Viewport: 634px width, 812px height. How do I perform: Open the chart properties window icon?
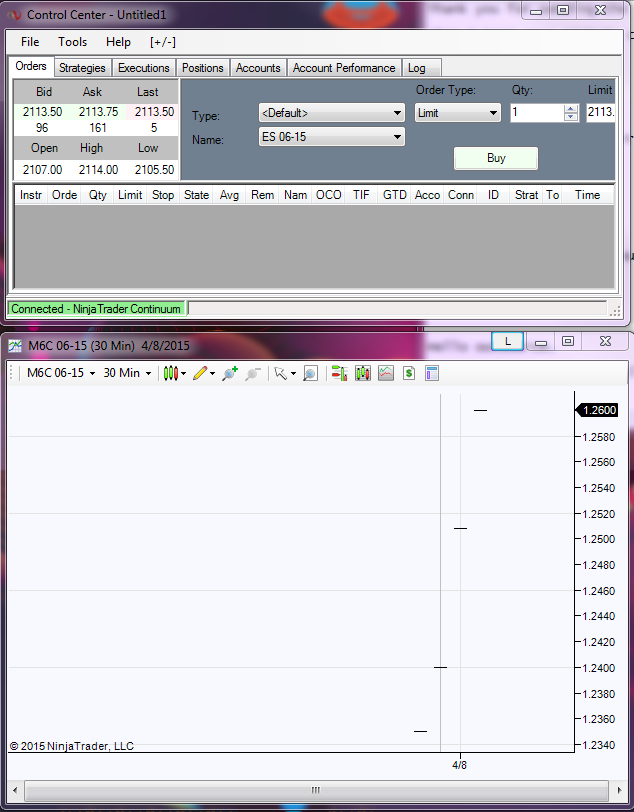click(x=432, y=373)
